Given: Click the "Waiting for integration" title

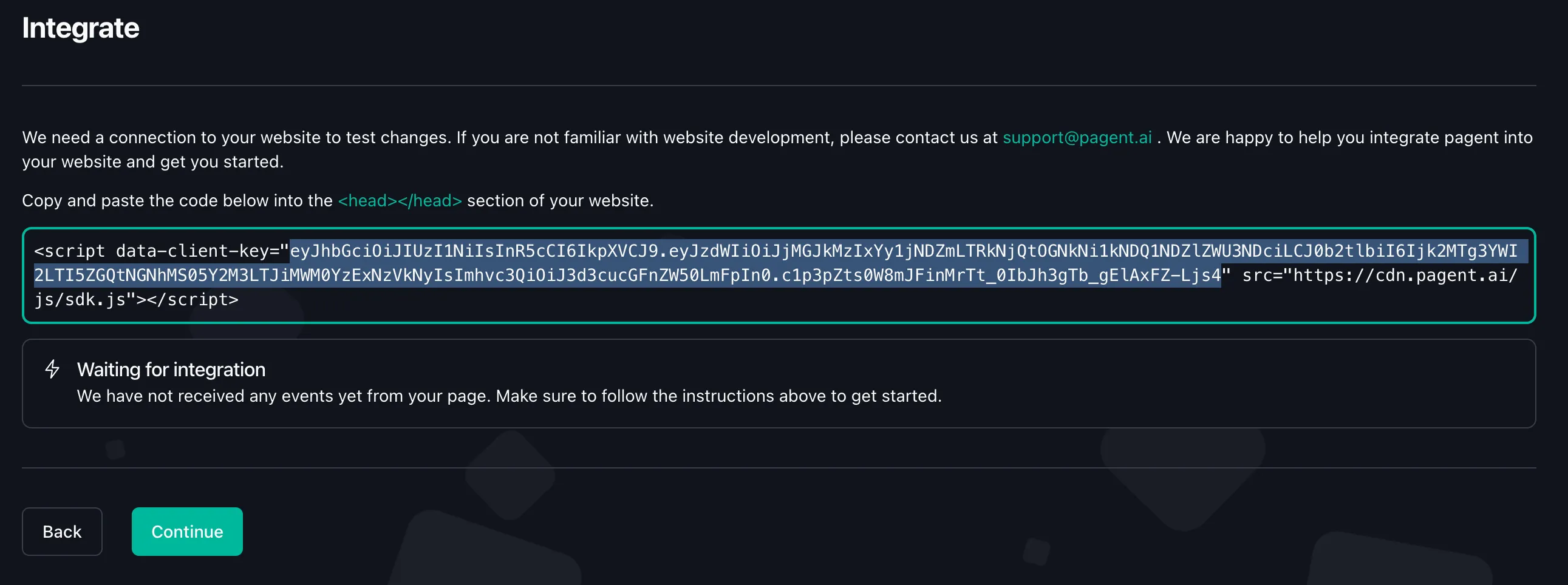Looking at the screenshot, I should click(x=171, y=369).
